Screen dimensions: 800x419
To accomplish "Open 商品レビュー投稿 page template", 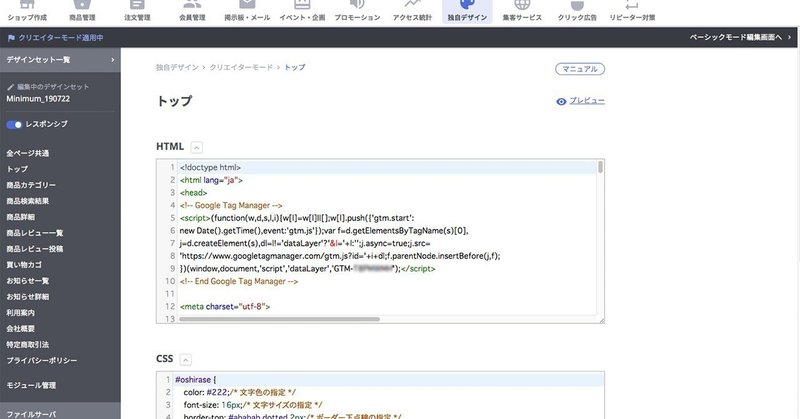I will [35, 249].
